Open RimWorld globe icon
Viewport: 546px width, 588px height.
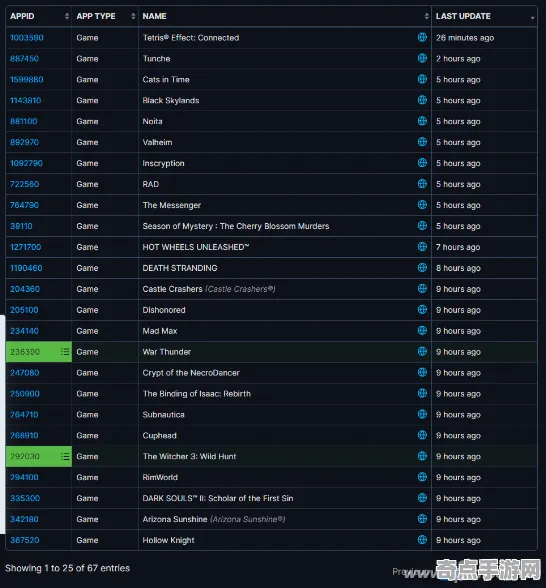(422, 477)
